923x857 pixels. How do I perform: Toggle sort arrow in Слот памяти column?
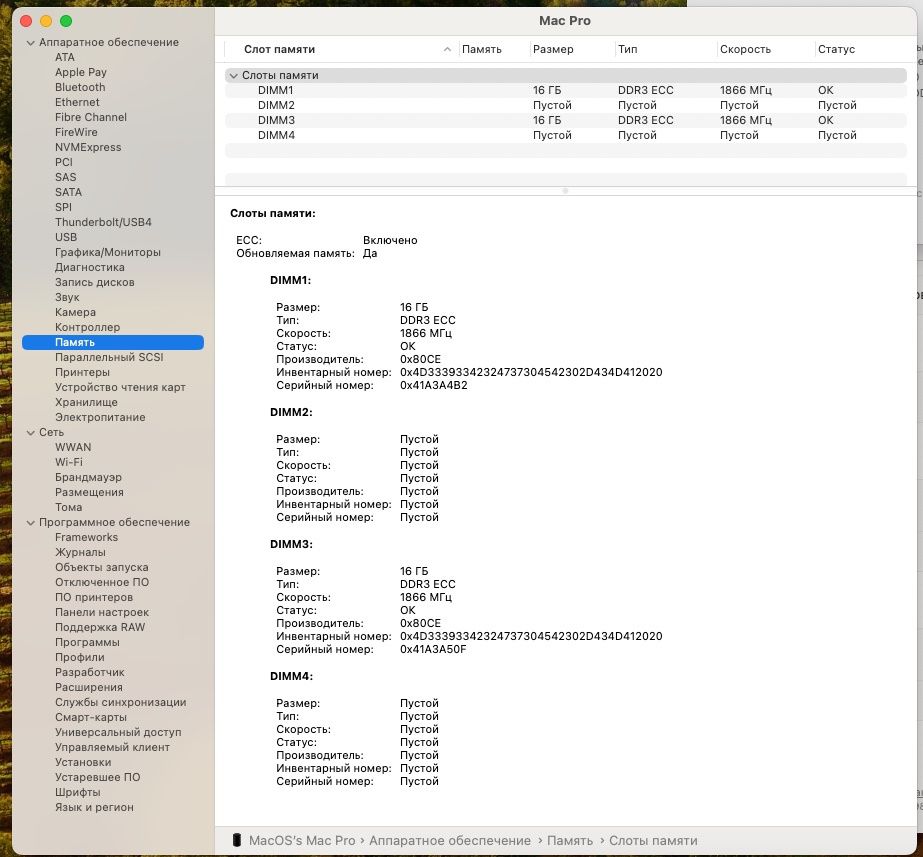pos(447,49)
